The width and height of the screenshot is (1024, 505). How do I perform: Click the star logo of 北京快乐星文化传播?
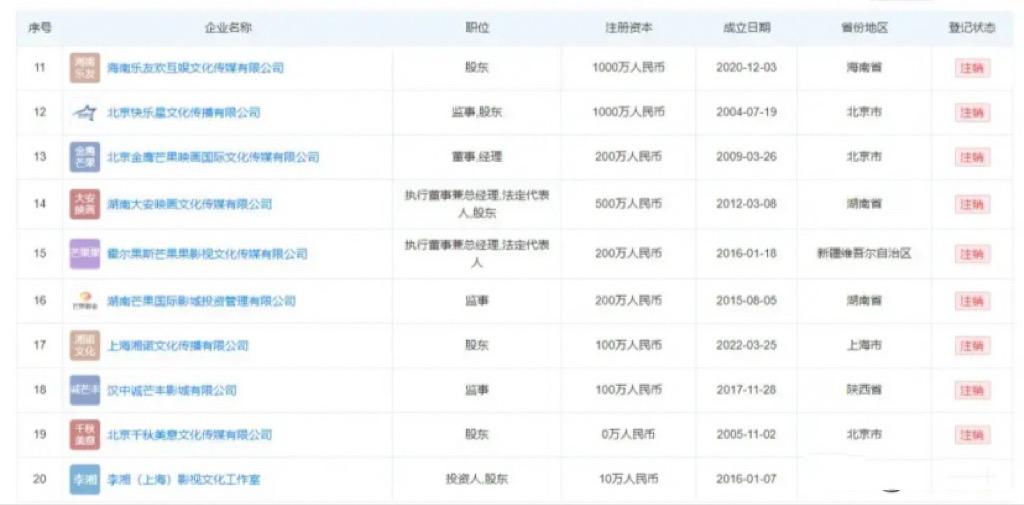click(x=84, y=113)
